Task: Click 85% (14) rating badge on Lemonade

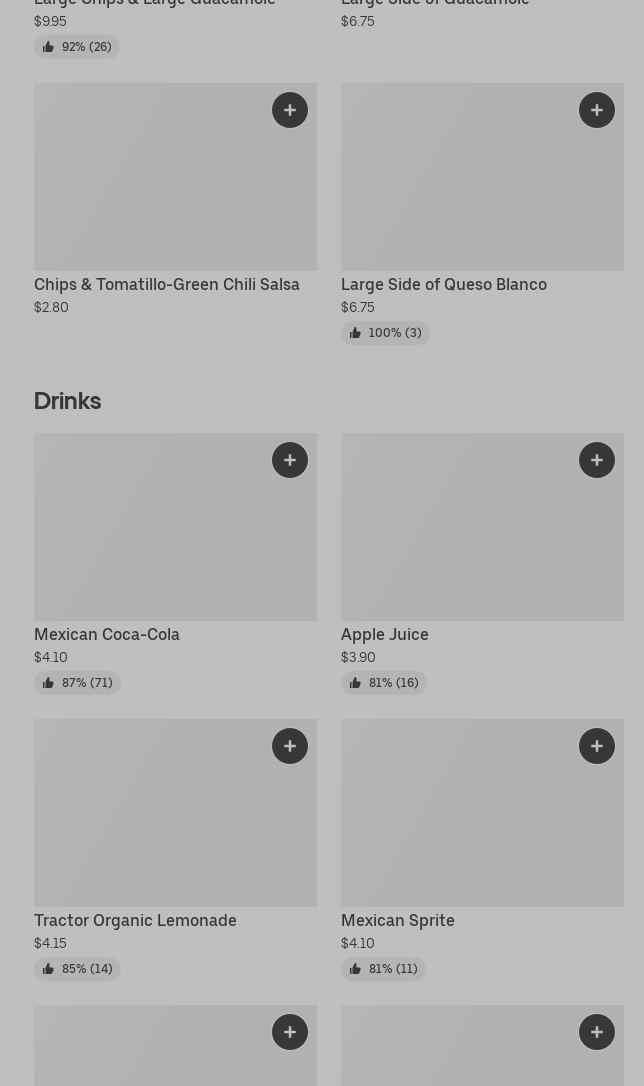Action: 77,969
